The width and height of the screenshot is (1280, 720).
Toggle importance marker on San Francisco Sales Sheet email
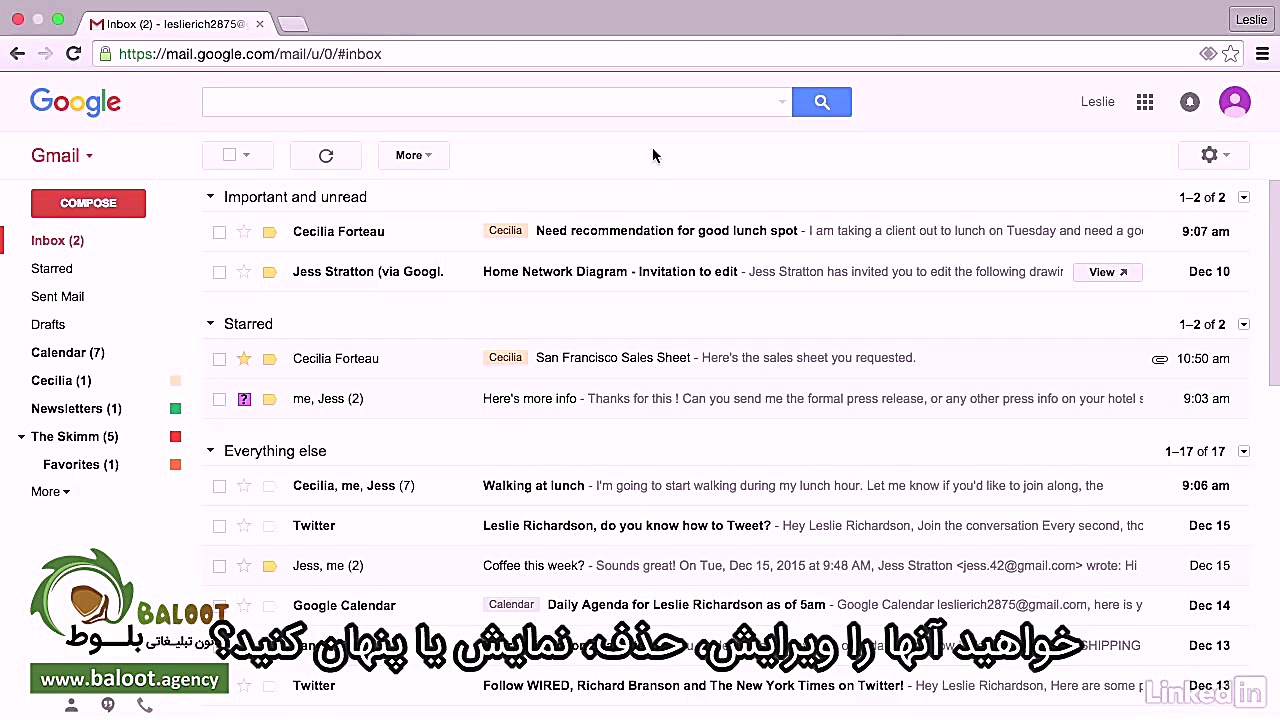[x=269, y=359]
